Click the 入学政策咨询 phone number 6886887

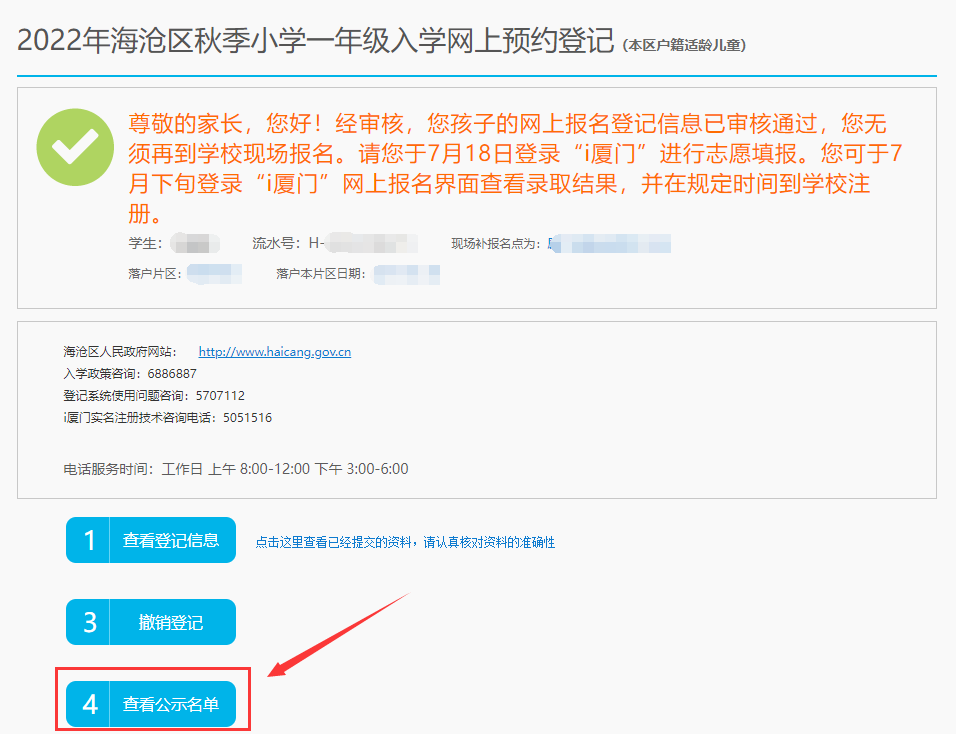(172, 374)
